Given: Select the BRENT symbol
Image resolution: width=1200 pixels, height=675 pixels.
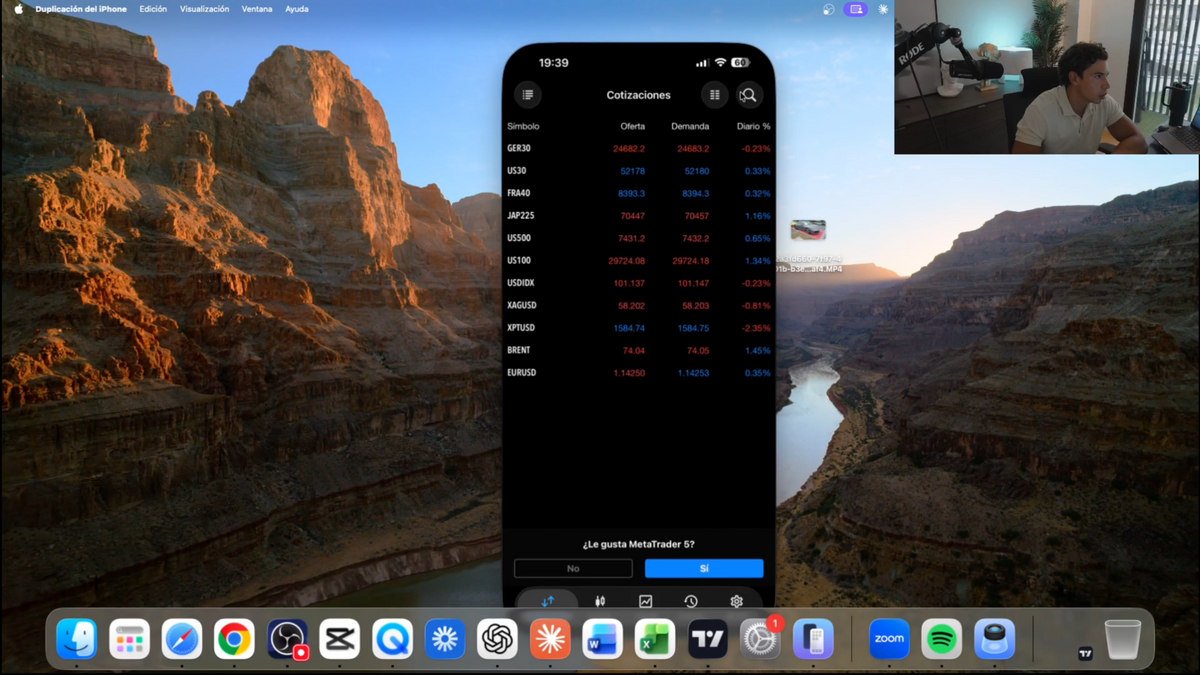Looking at the screenshot, I should 519,350.
